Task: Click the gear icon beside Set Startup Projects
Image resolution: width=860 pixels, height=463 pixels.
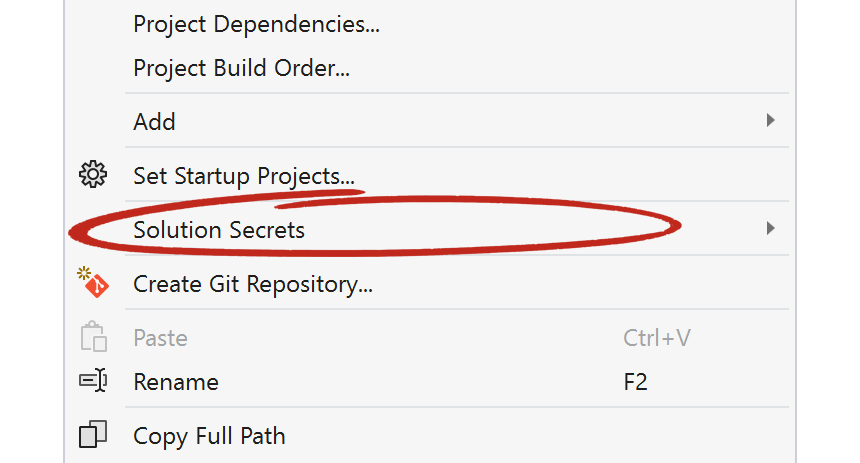Action: pyautogui.click(x=93, y=174)
